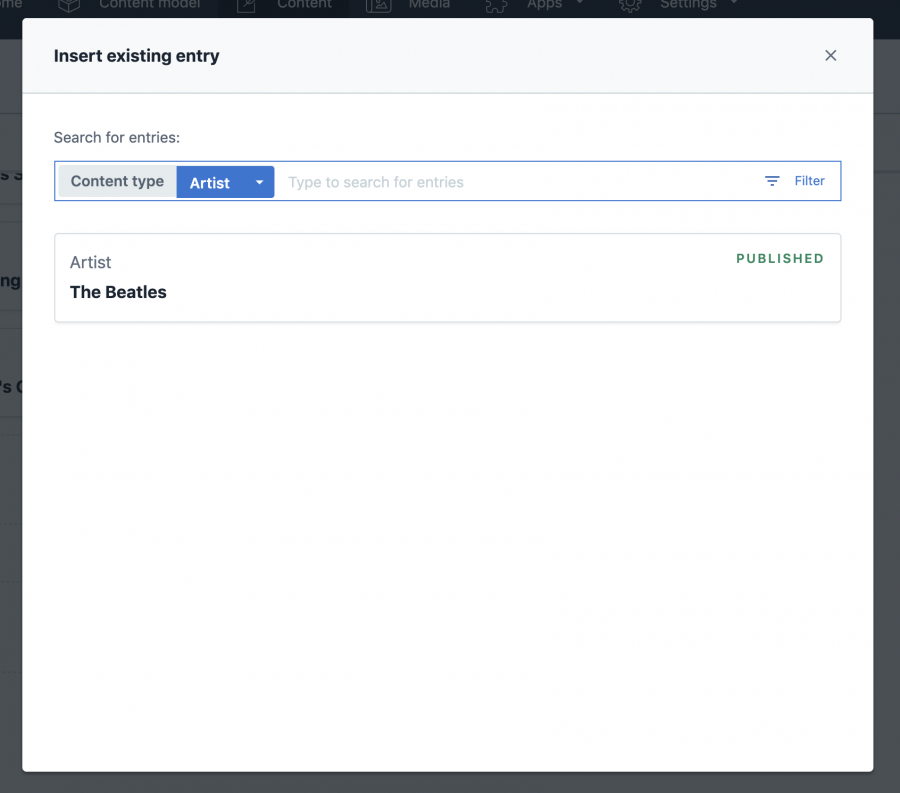Screen dimensions: 900x793
Task: Close the Insert existing entry dialog
Action: (x=830, y=56)
